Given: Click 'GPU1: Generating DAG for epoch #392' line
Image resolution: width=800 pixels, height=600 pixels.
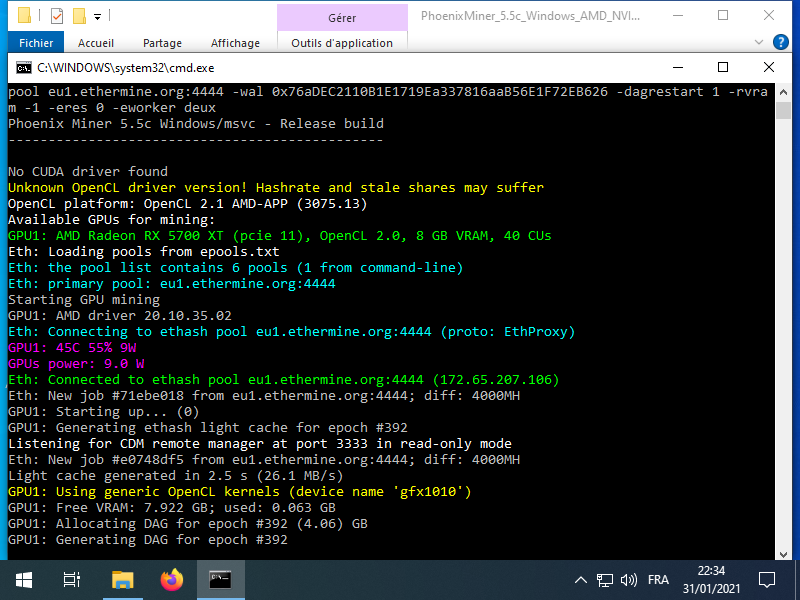Looking at the screenshot, I should coord(147,539).
